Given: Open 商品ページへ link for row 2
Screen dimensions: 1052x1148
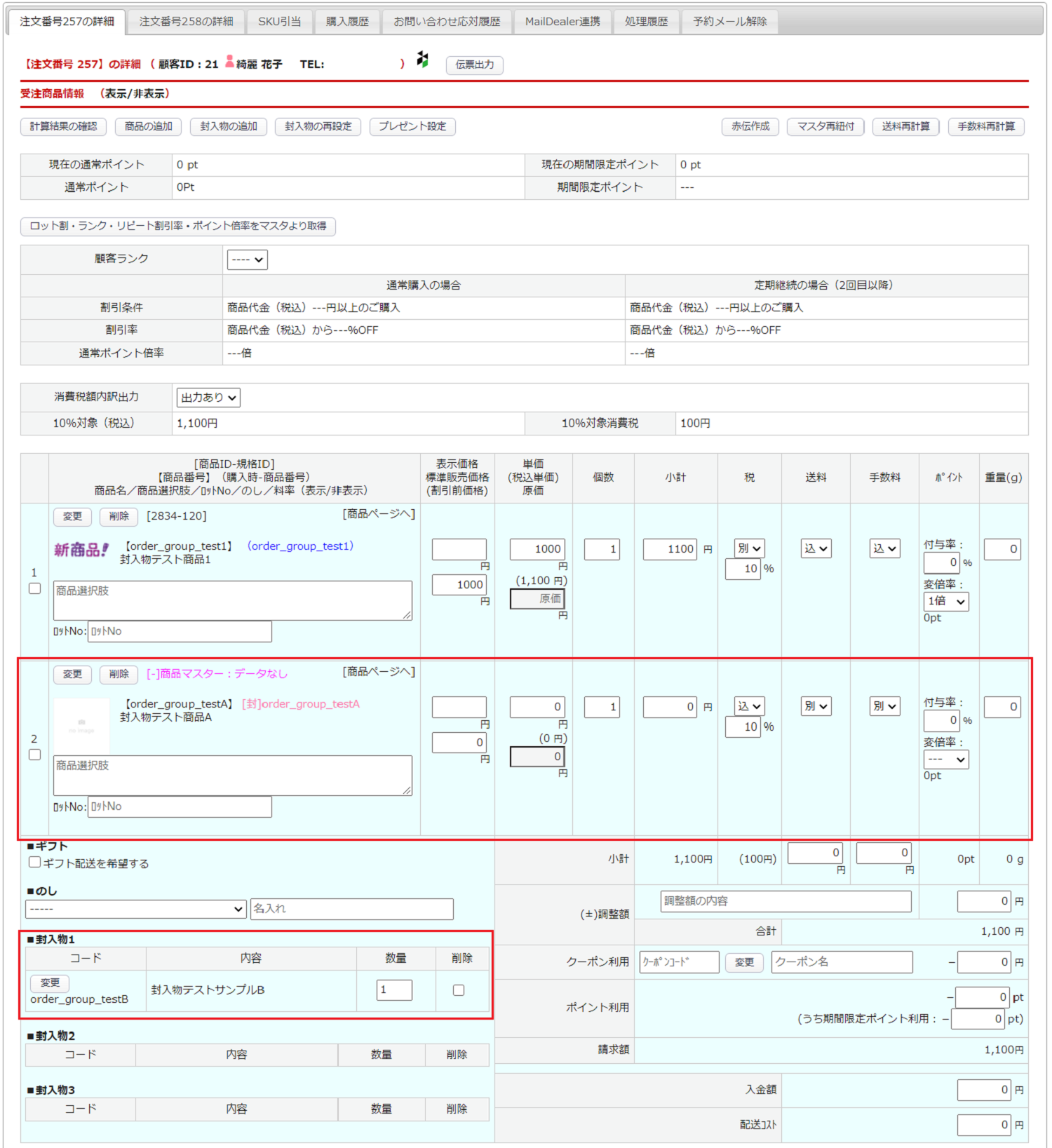Looking at the screenshot, I should [x=379, y=672].
